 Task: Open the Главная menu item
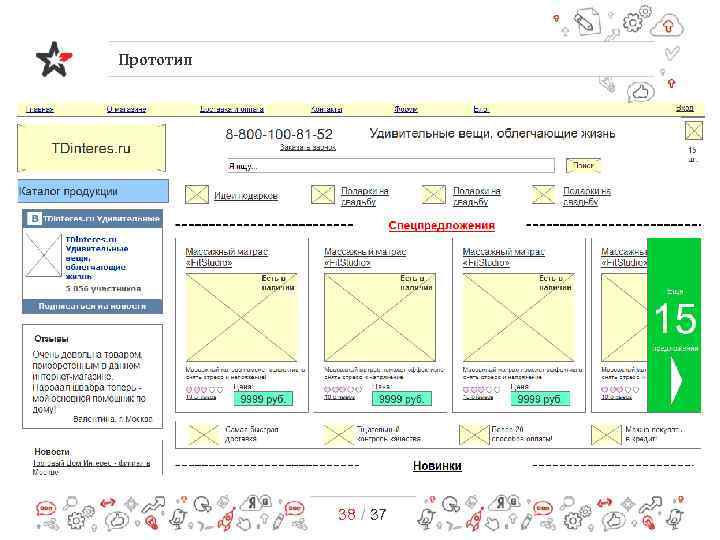[x=40, y=109]
